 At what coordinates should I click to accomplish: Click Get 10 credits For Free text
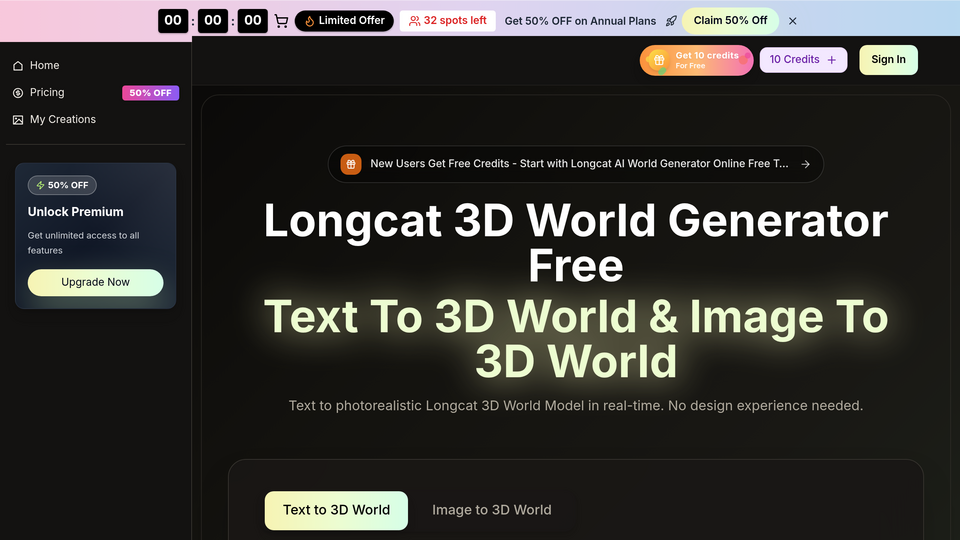[x=707, y=60]
